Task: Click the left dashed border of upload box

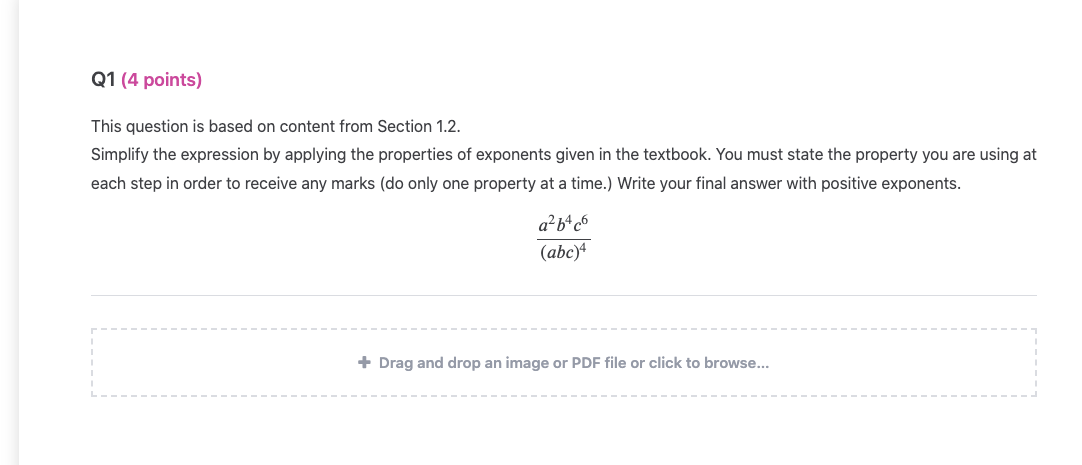Action: pyautogui.click(x=92, y=363)
